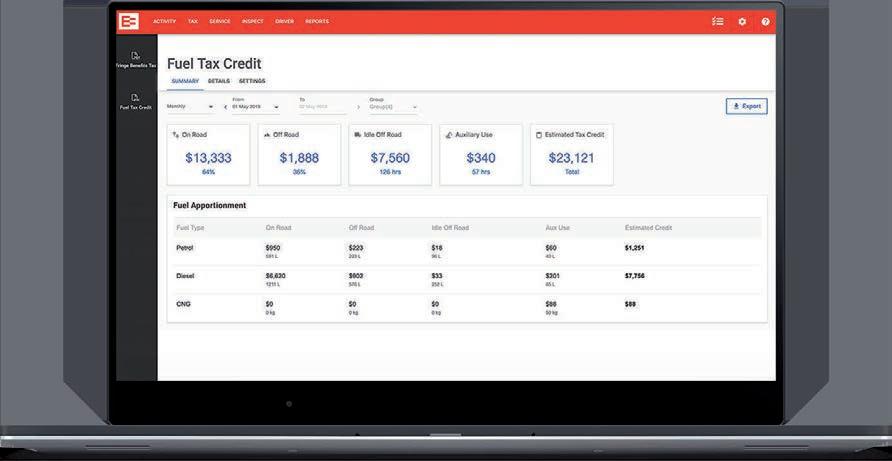The height and width of the screenshot is (461, 892).
Task: Open the settings gear icon
Action: pos(742,22)
